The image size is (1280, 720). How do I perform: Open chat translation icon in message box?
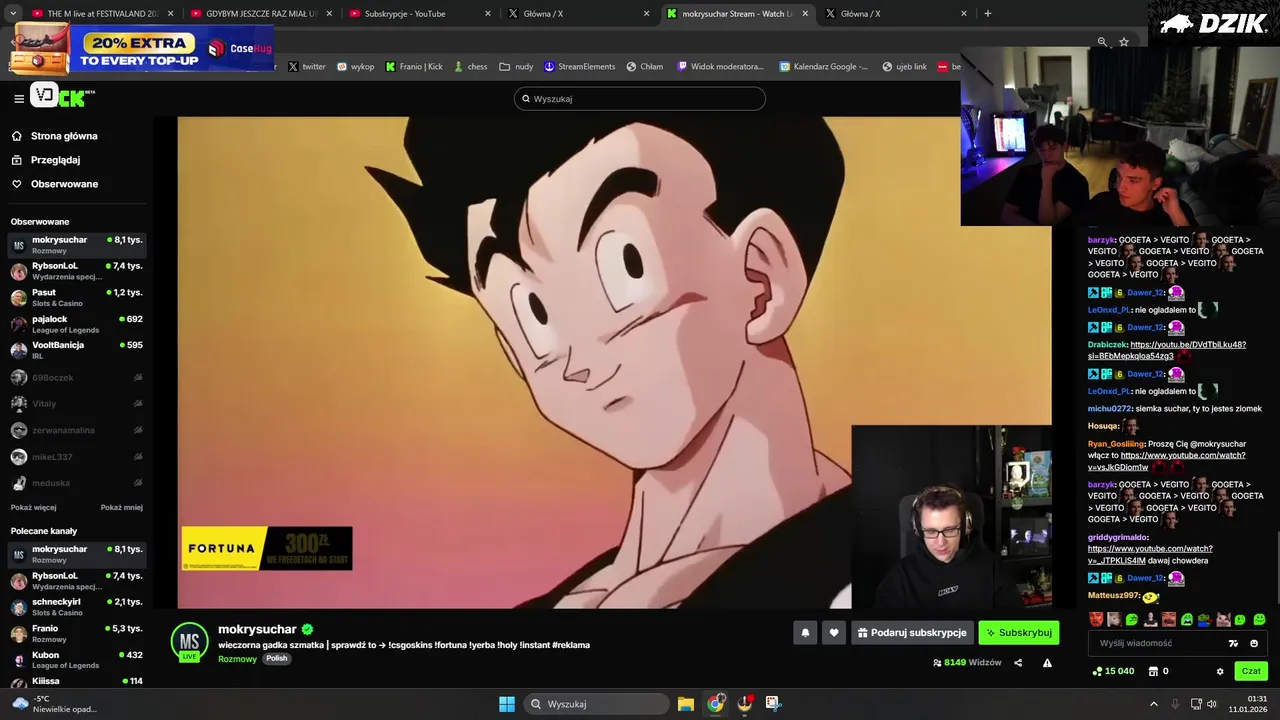(x=1233, y=643)
